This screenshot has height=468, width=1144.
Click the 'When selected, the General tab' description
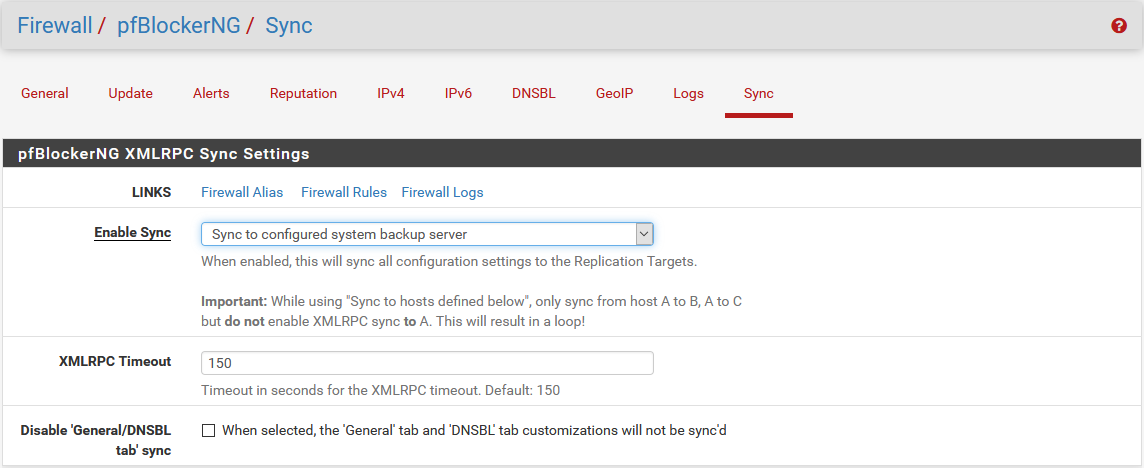tap(474, 431)
